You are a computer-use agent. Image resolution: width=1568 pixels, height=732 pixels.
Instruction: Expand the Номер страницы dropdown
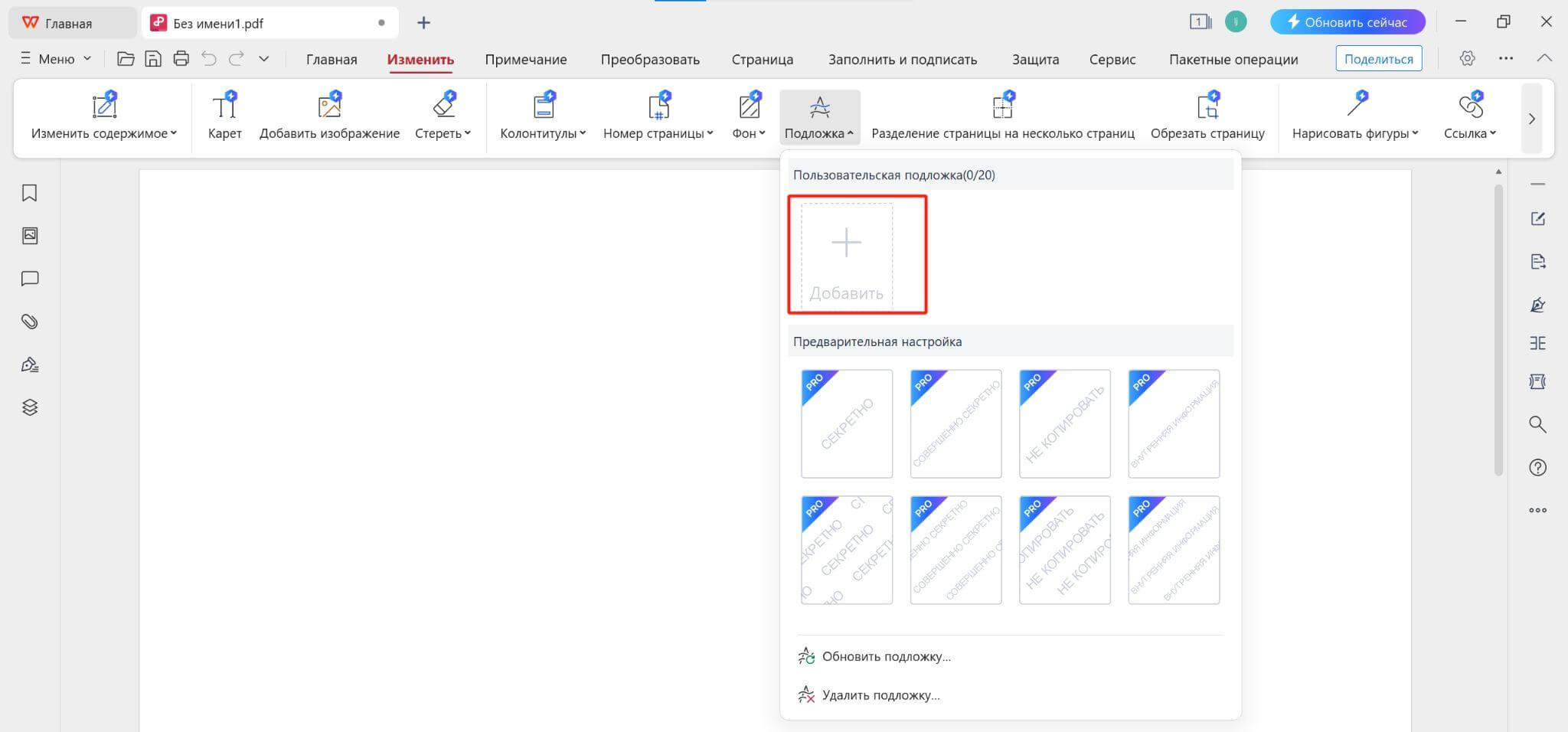click(658, 133)
